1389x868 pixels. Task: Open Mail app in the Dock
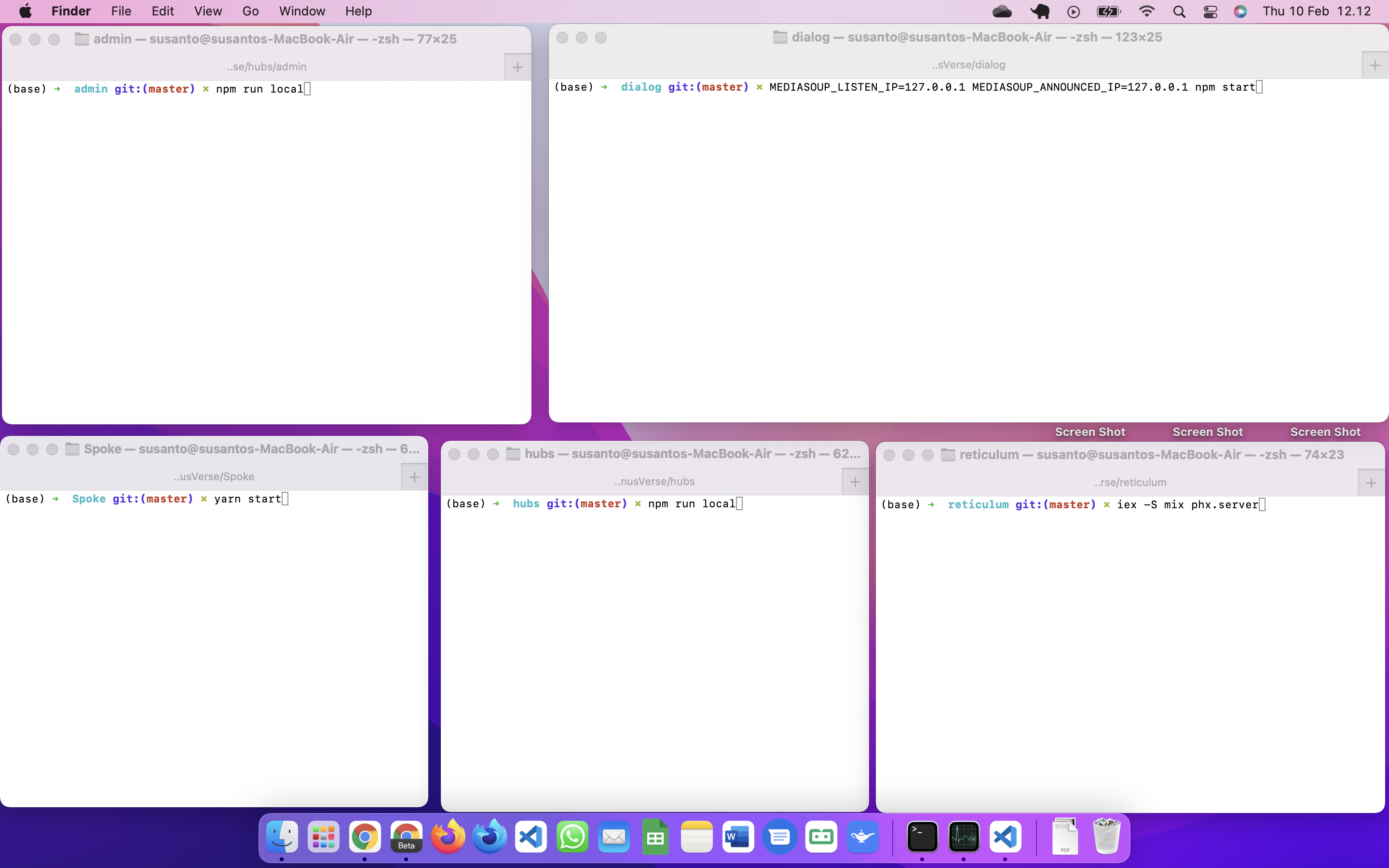click(x=613, y=837)
